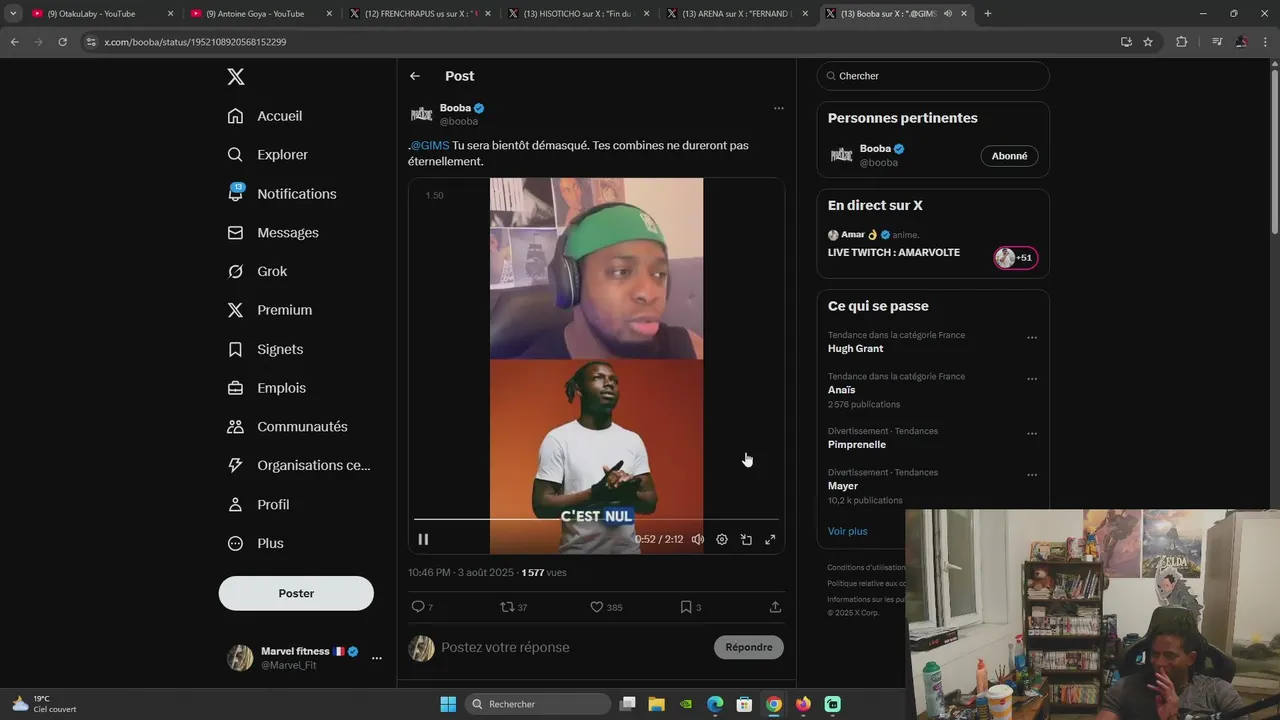The image size is (1280, 720).
Task: Open LIVE TWITCH : AMARVOLTE live
Action: 893,253
